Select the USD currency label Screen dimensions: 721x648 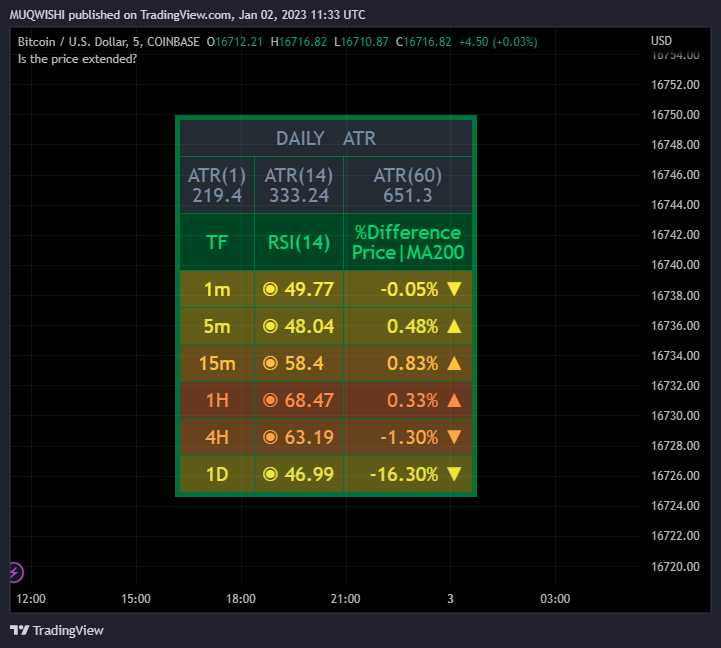pos(661,41)
